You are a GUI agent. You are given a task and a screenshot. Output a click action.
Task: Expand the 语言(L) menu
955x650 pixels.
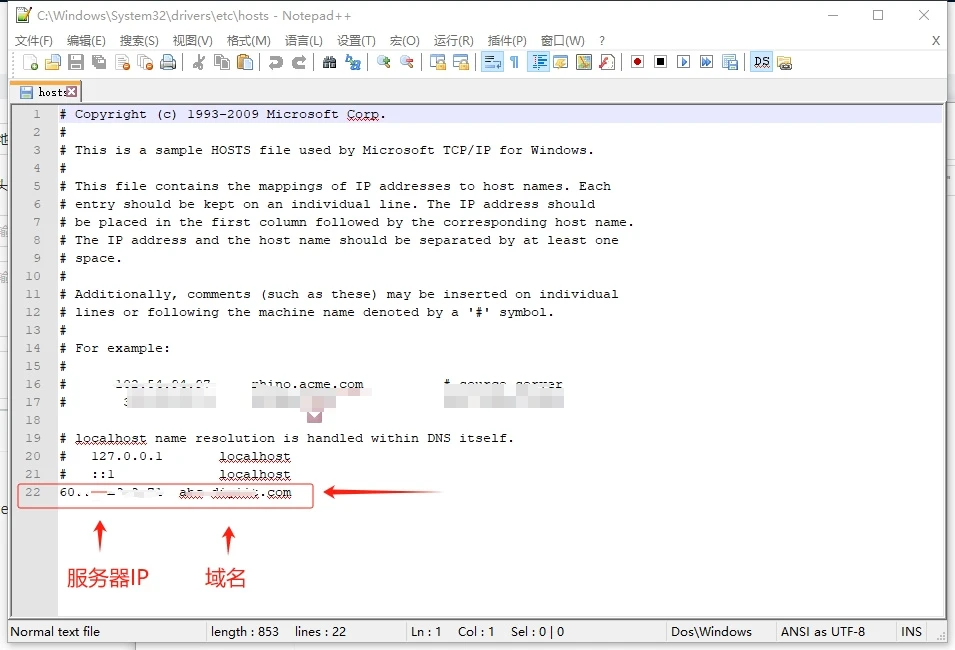tap(304, 41)
